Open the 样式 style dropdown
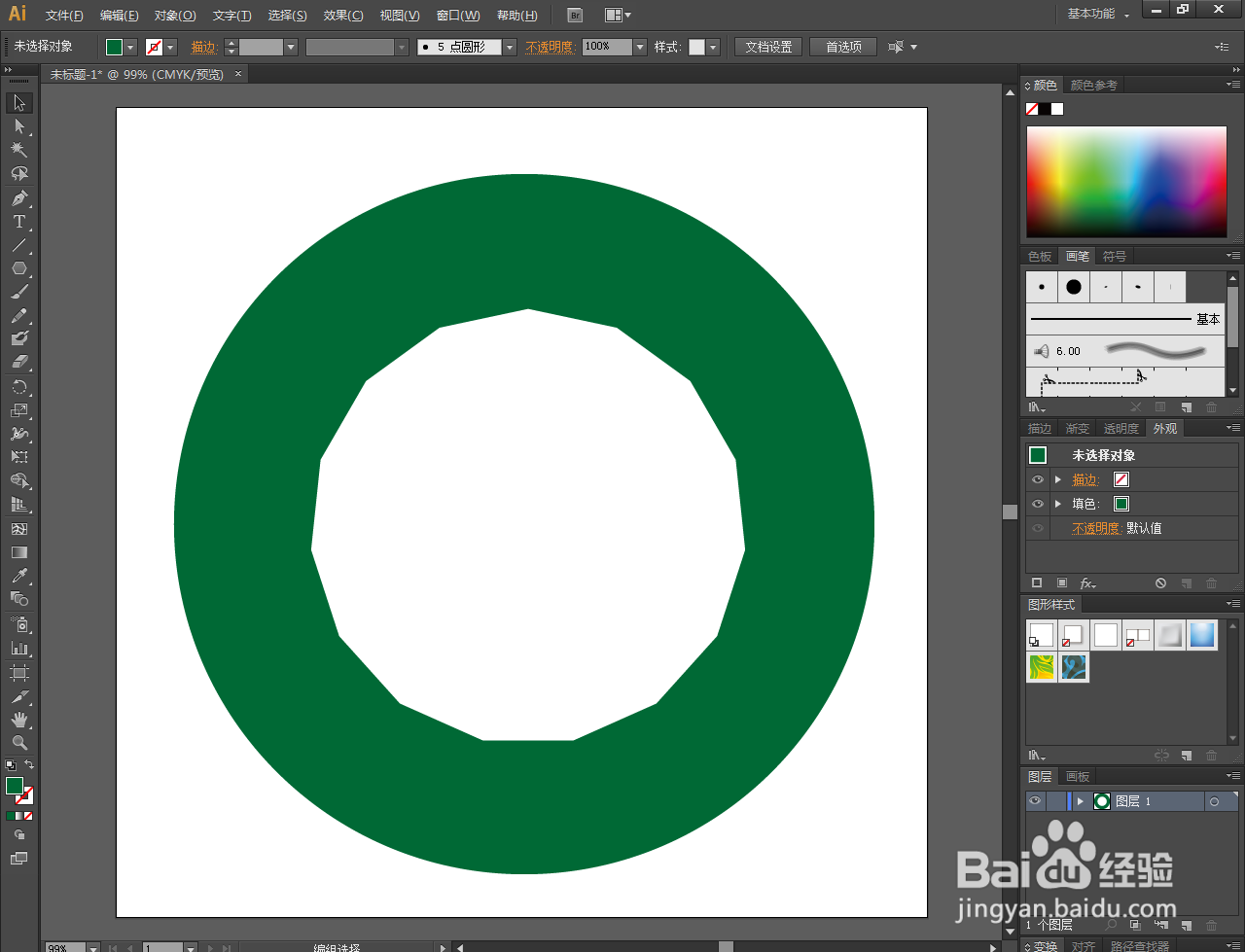Screen dimensions: 1245x952 713,47
